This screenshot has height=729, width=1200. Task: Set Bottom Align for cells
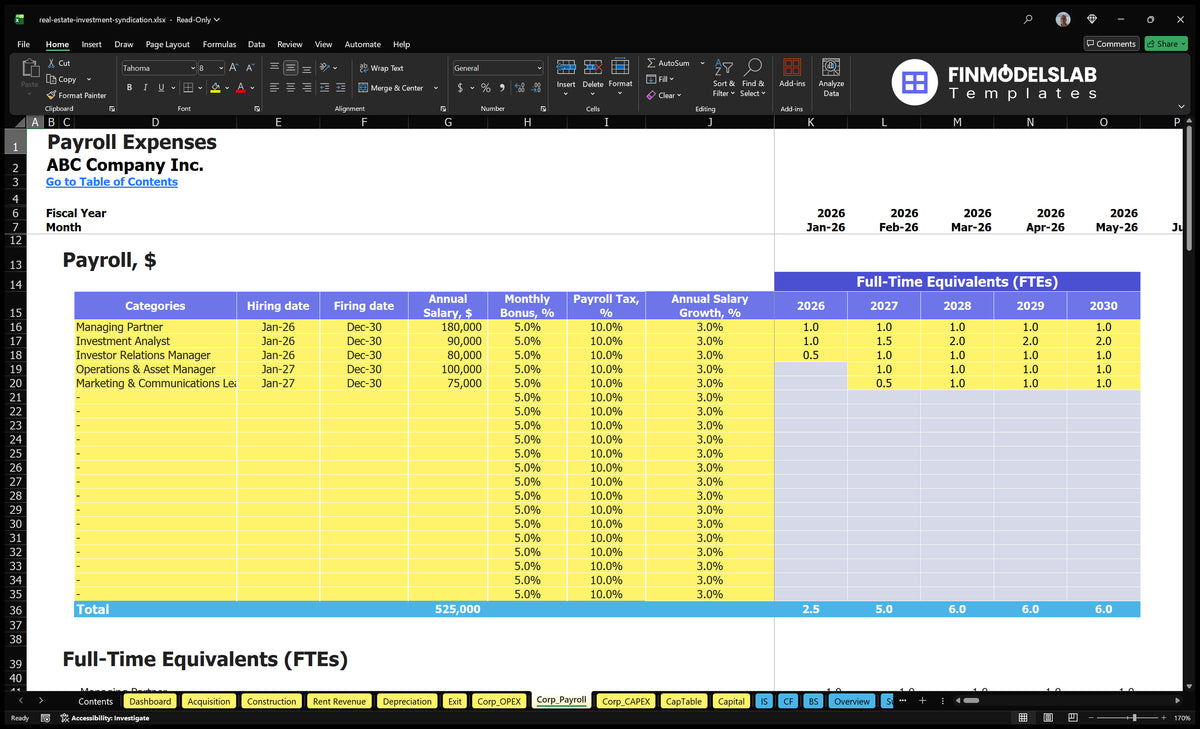(x=306, y=68)
